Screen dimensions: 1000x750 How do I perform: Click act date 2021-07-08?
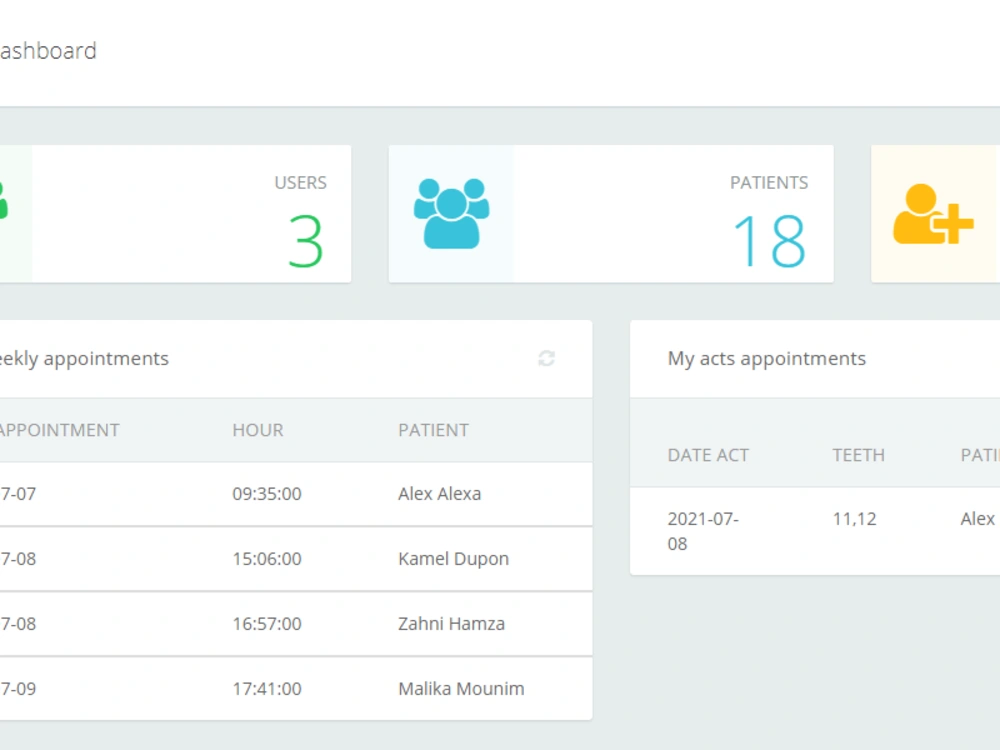point(703,531)
